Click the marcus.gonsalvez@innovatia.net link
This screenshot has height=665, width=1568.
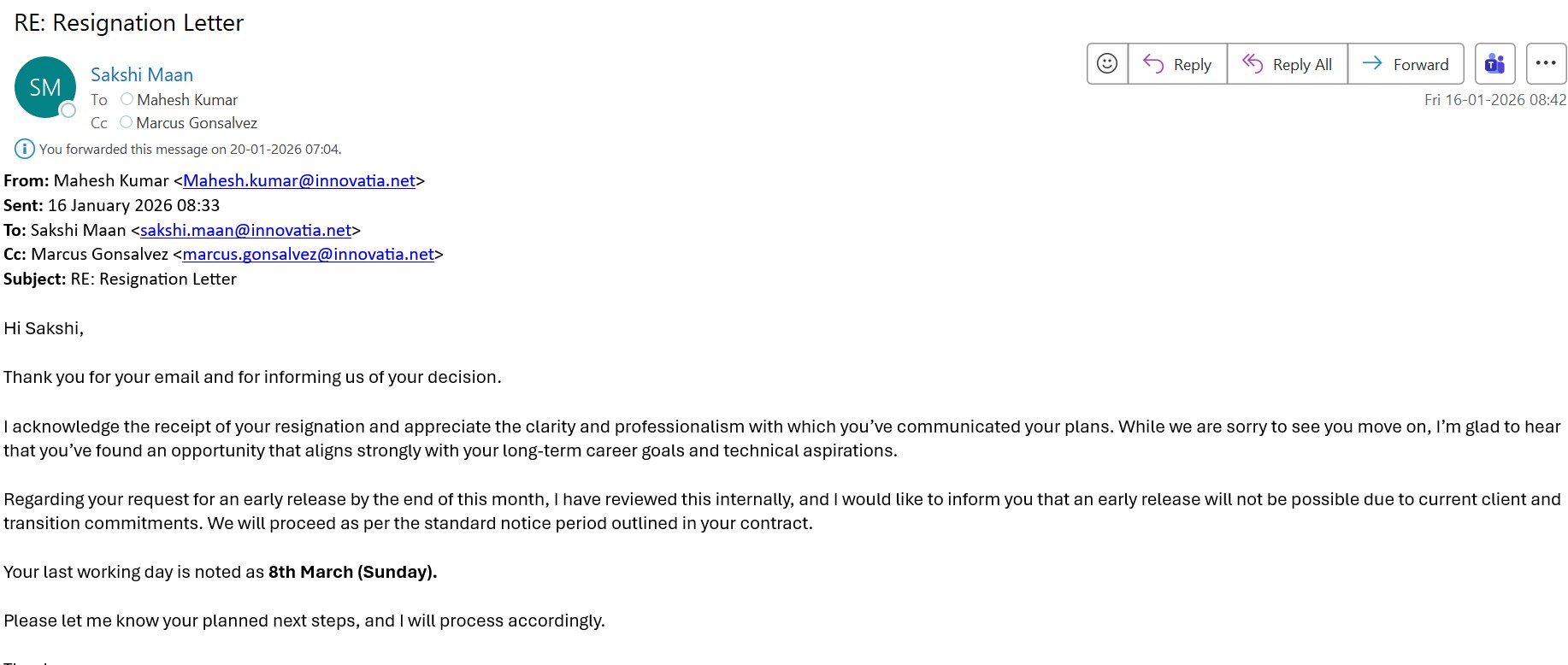pyautogui.click(x=308, y=254)
